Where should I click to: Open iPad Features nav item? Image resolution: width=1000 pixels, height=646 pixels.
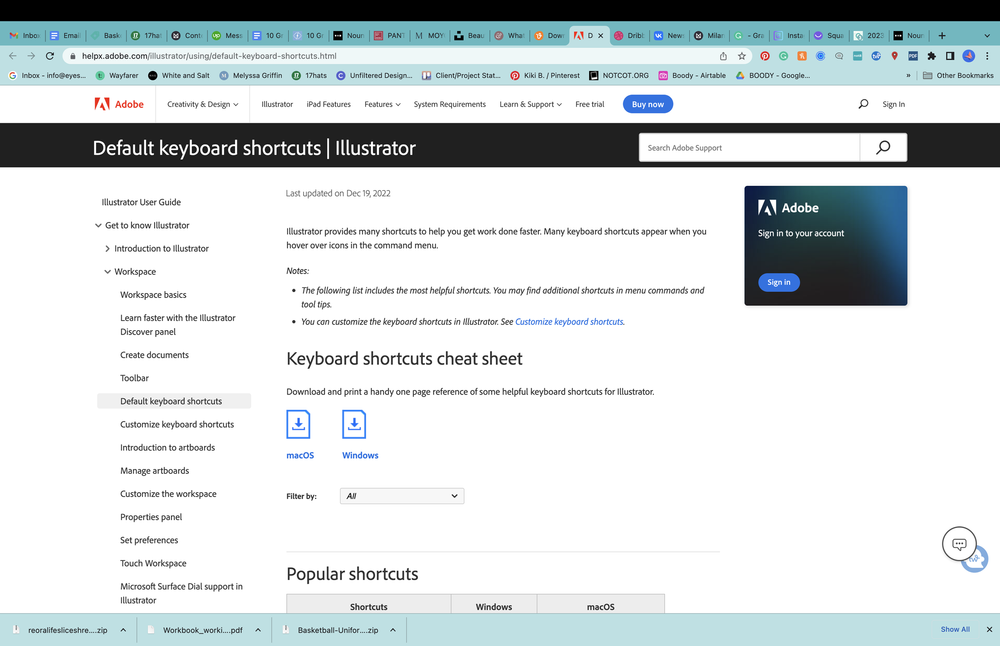coord(328,104)
